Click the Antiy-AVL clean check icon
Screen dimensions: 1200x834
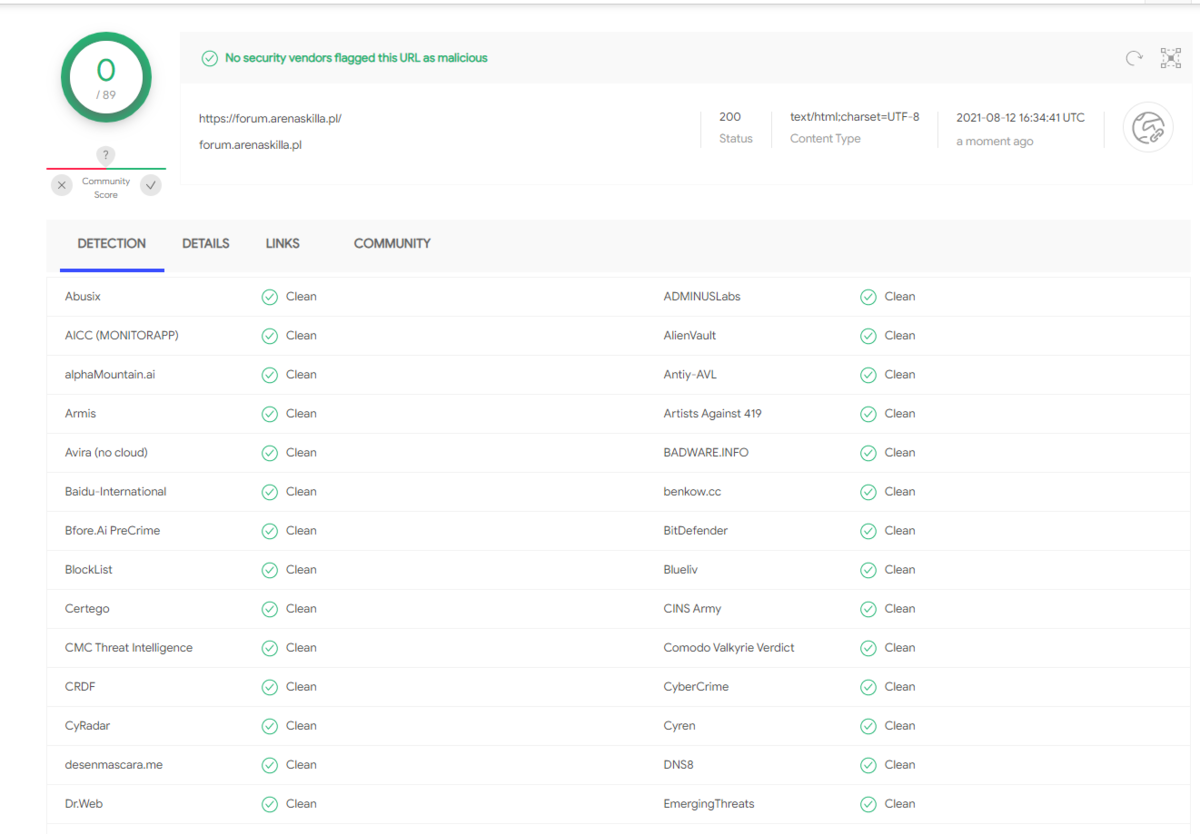tap(868, 375)
